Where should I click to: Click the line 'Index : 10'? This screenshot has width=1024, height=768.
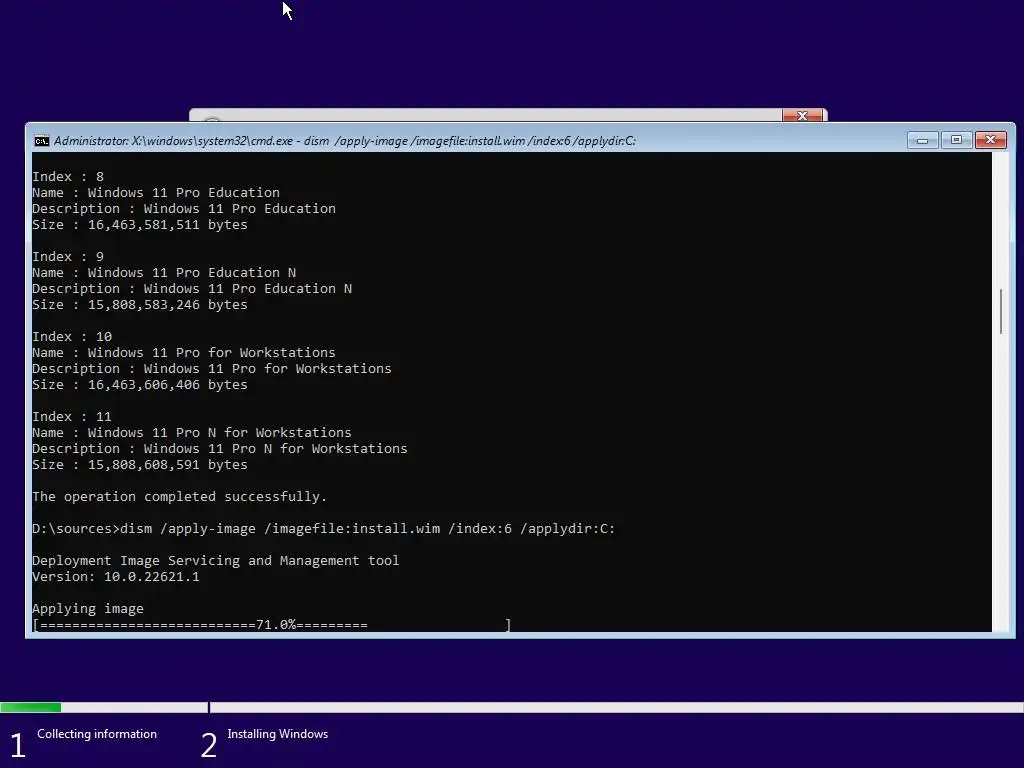pyautogui.click(x=72, y=337)
